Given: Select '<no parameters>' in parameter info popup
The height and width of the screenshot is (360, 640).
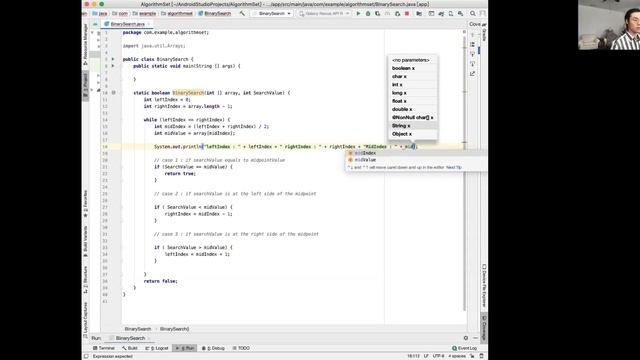Looking at the screenshot, I should 413,60.
